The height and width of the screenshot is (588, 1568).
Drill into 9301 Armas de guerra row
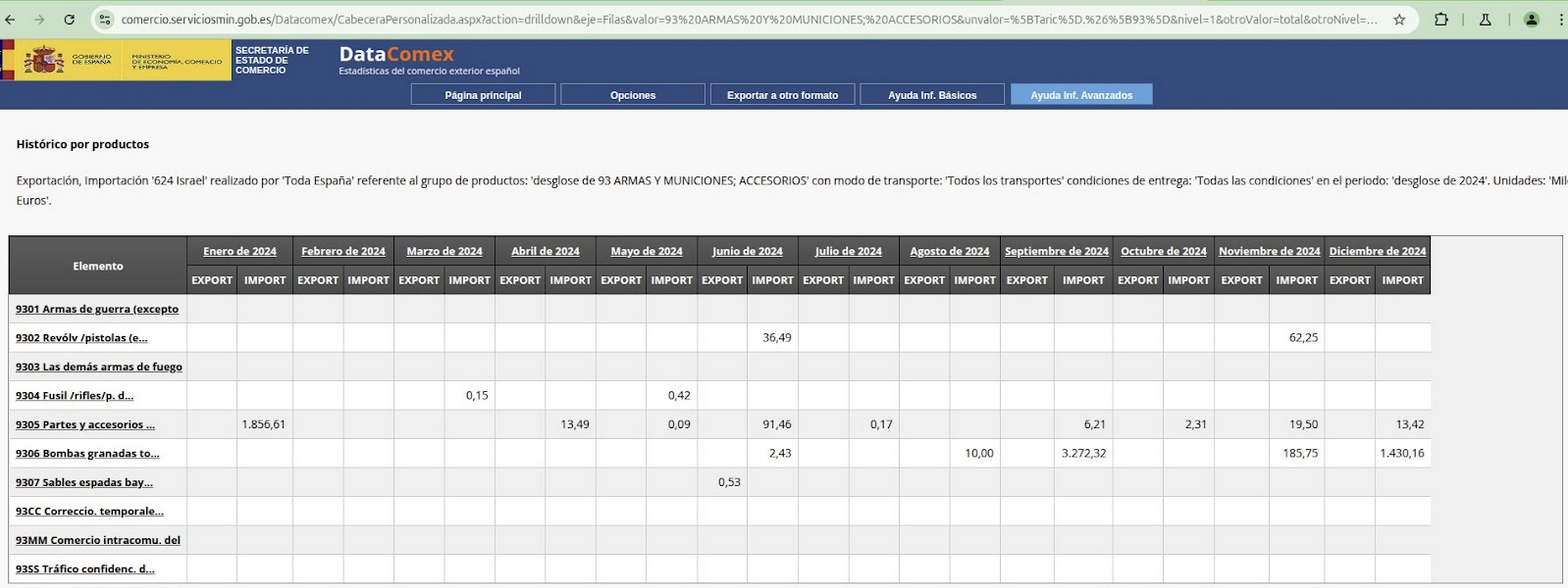[x=97, y=309]
